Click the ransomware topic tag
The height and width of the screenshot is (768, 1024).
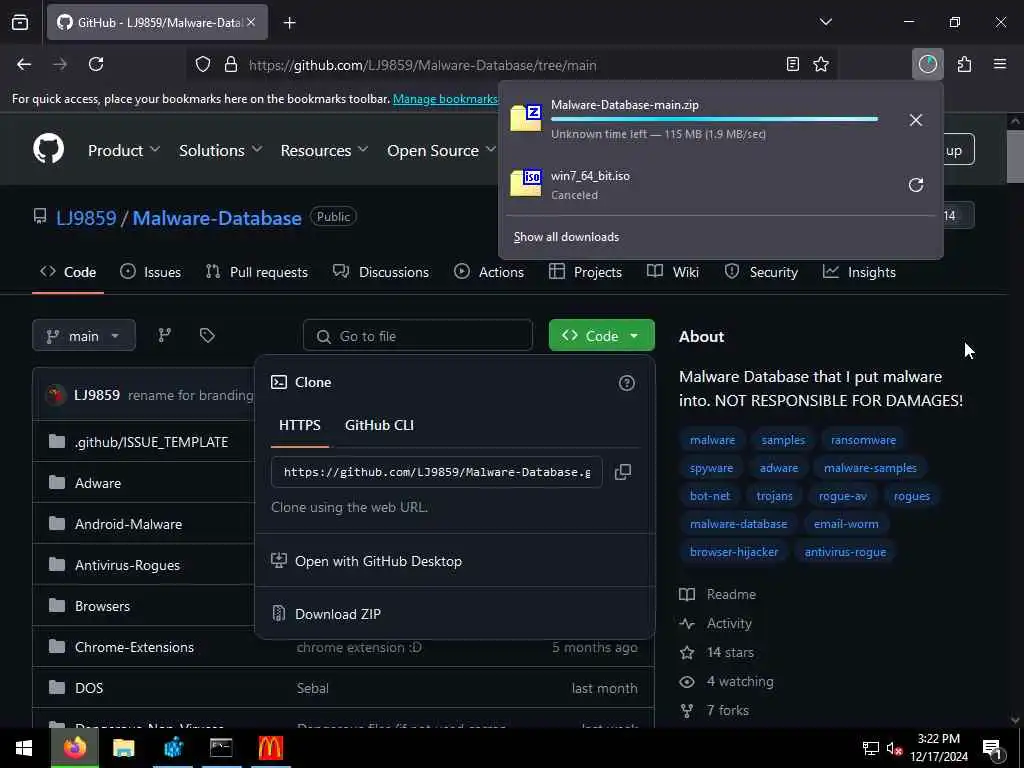click(x=863, y=440)
